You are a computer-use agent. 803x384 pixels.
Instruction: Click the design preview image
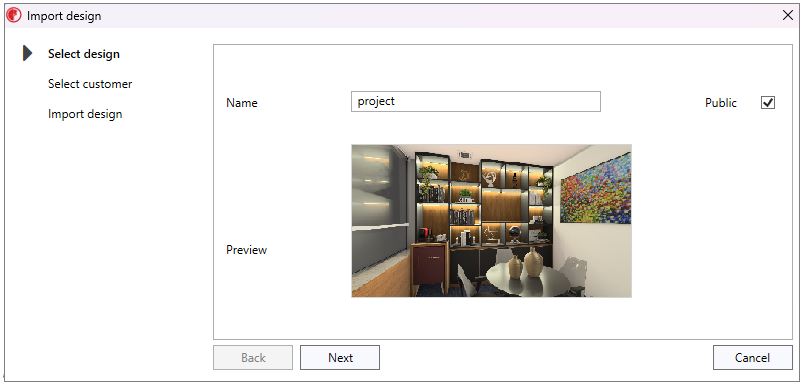(x=491, y=221)
